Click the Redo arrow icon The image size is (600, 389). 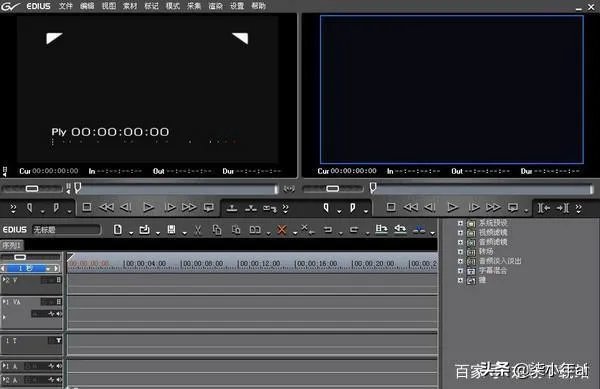354,229
